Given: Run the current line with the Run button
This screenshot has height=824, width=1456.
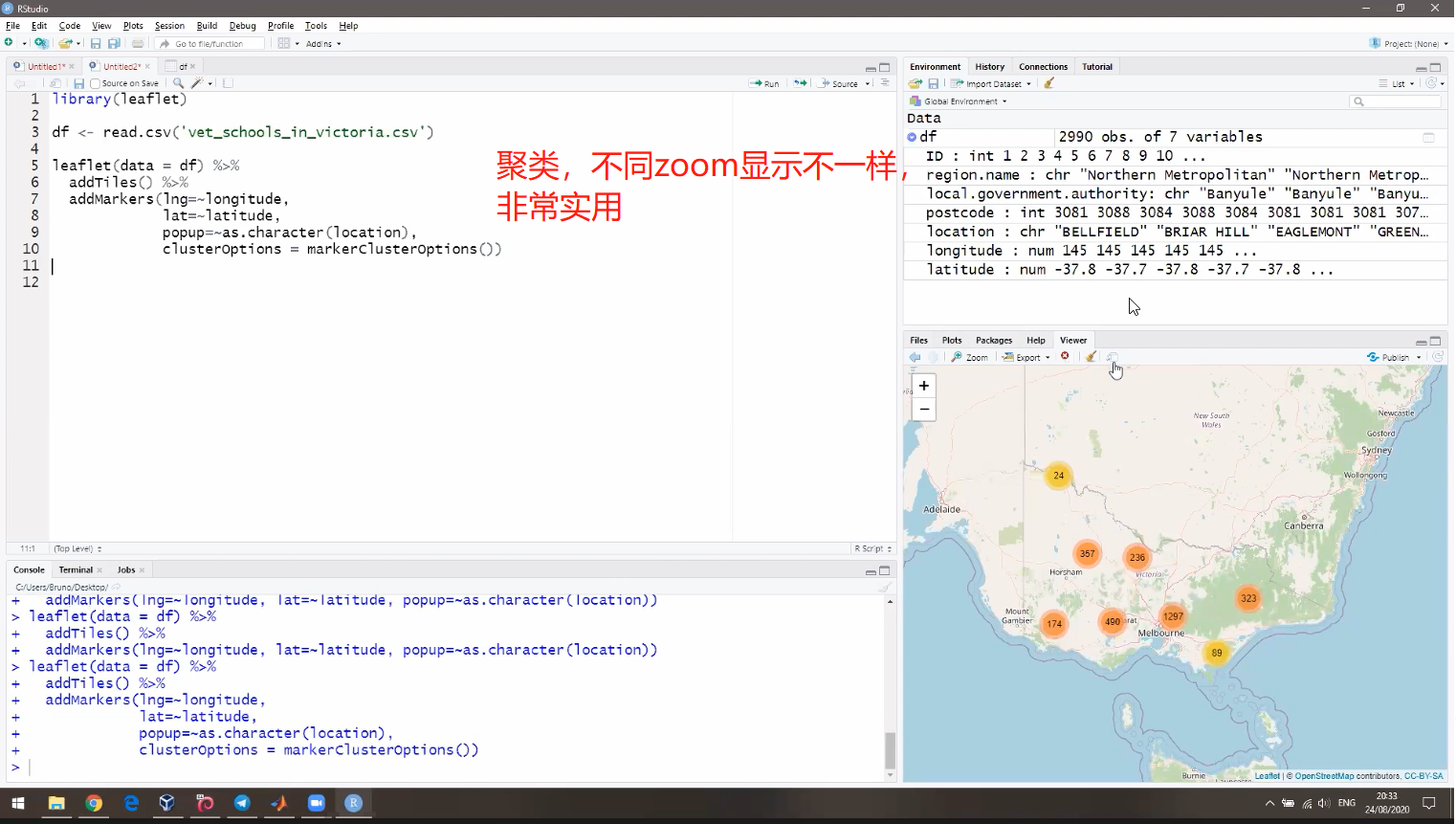Looking at the screenshot, I should [765, 83].
